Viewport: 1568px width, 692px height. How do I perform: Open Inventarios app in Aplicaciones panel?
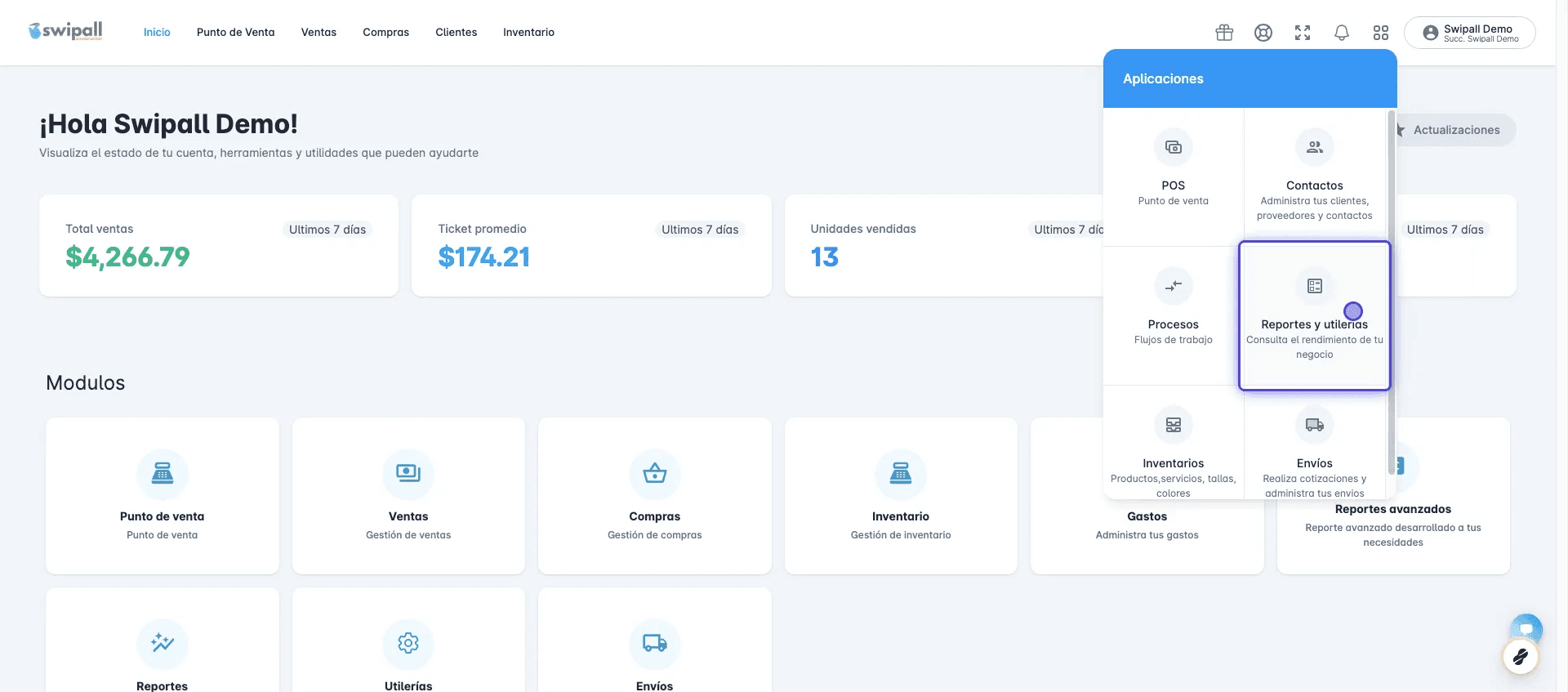pos(1174,442)
